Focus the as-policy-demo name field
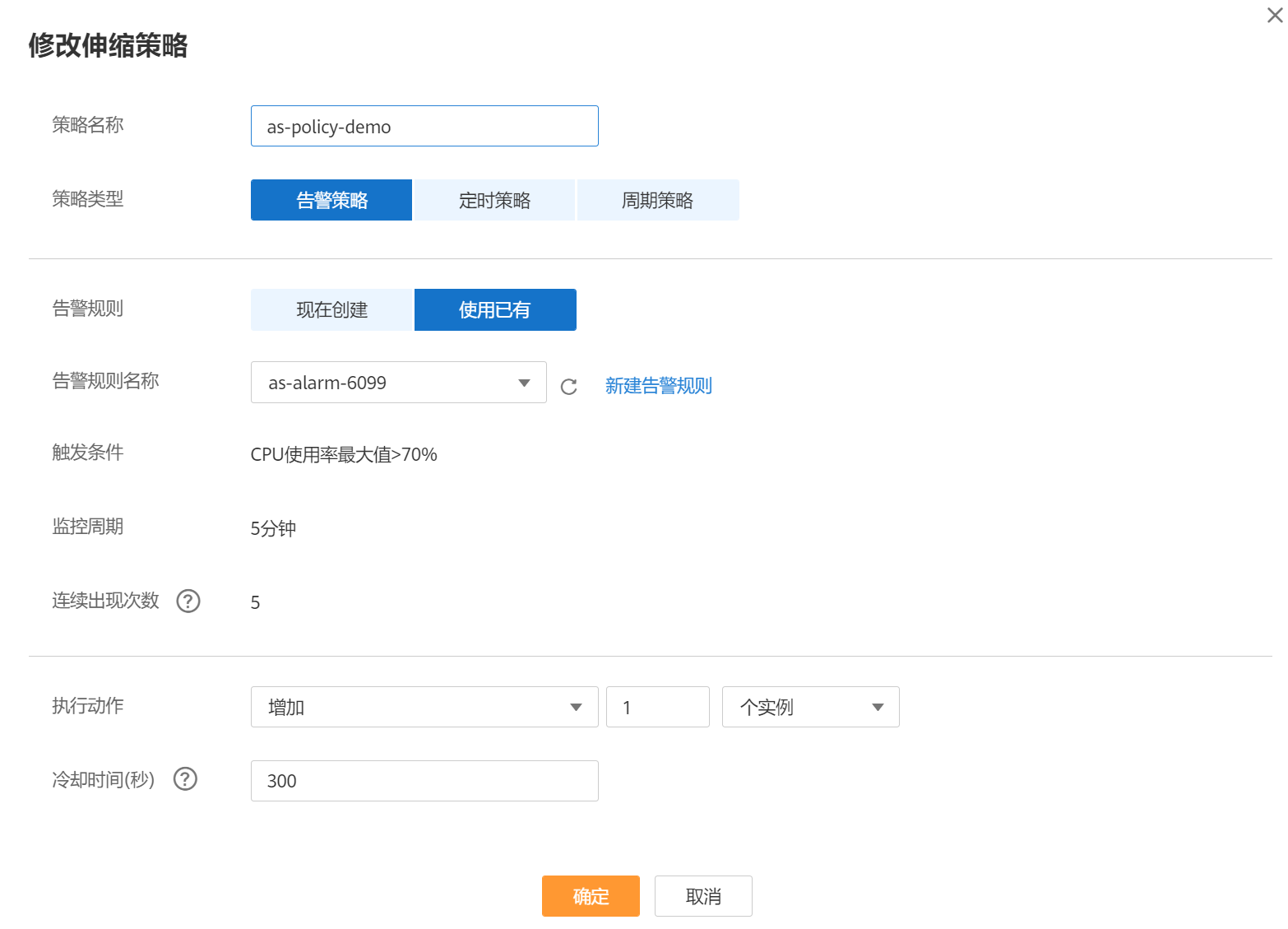This screenshot has width=1288, height=929. tap(424, 127)
